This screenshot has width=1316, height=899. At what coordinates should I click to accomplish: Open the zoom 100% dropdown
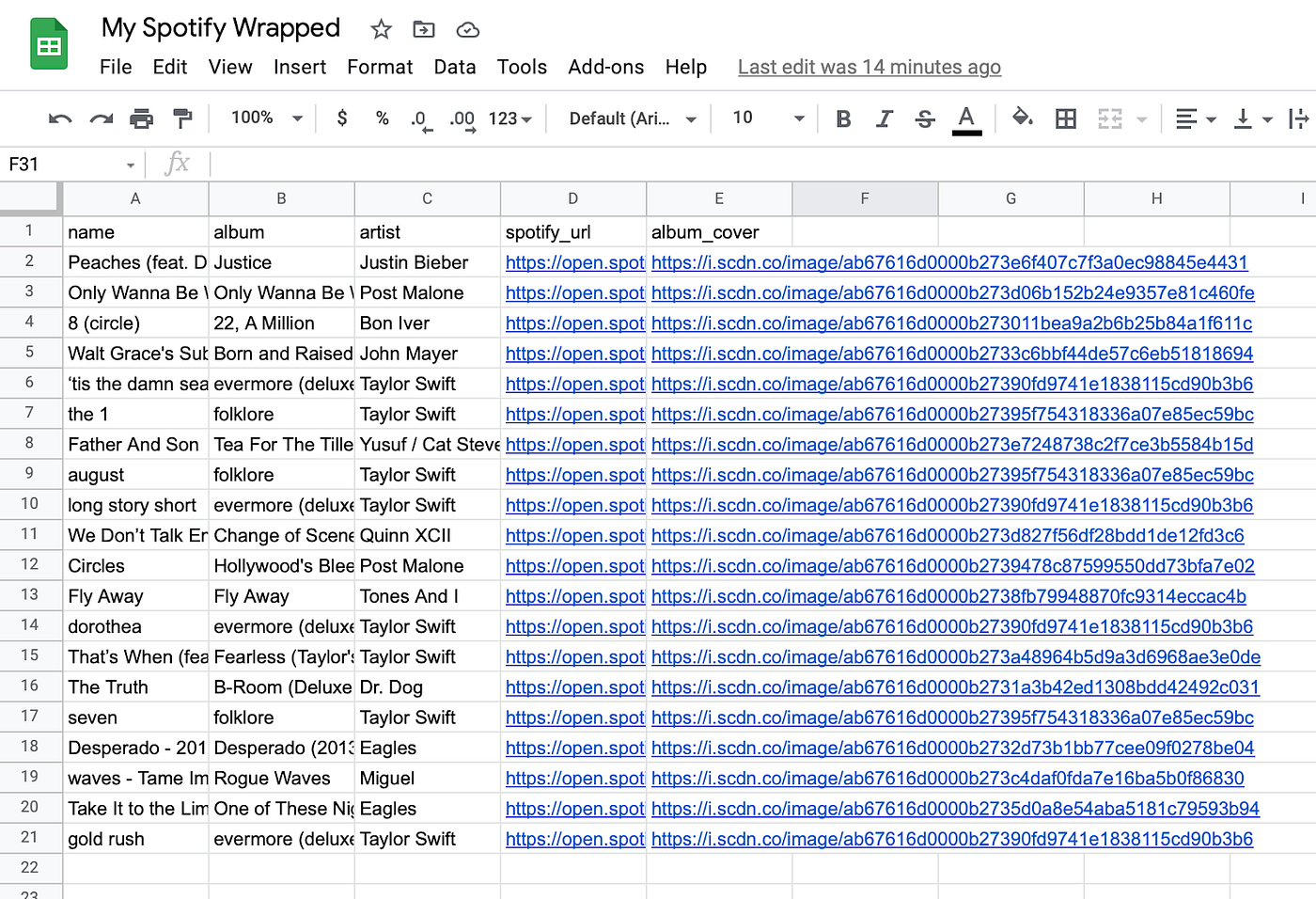[267, 118]
